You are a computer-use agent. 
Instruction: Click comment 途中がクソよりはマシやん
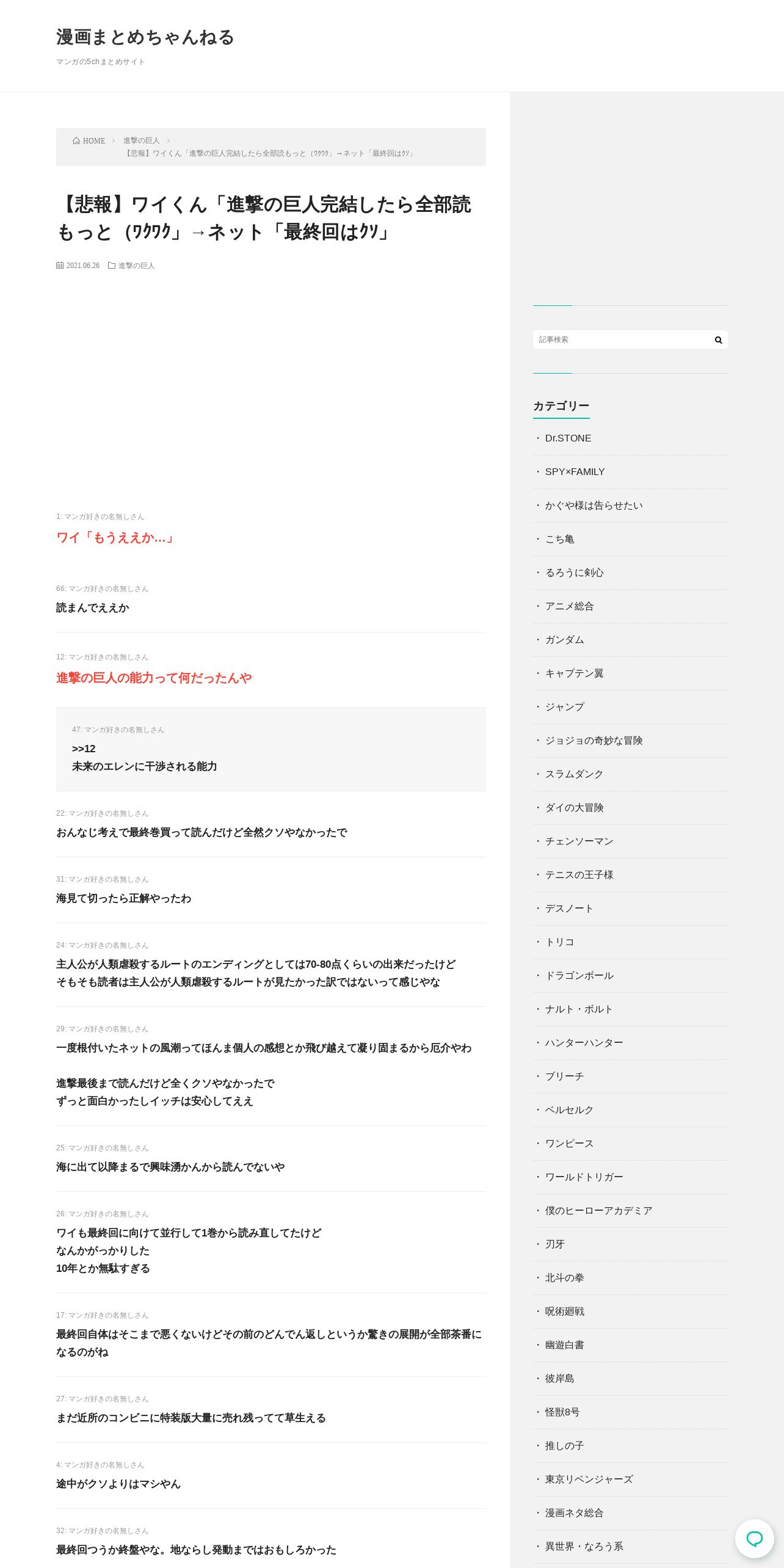[118, 1484]
